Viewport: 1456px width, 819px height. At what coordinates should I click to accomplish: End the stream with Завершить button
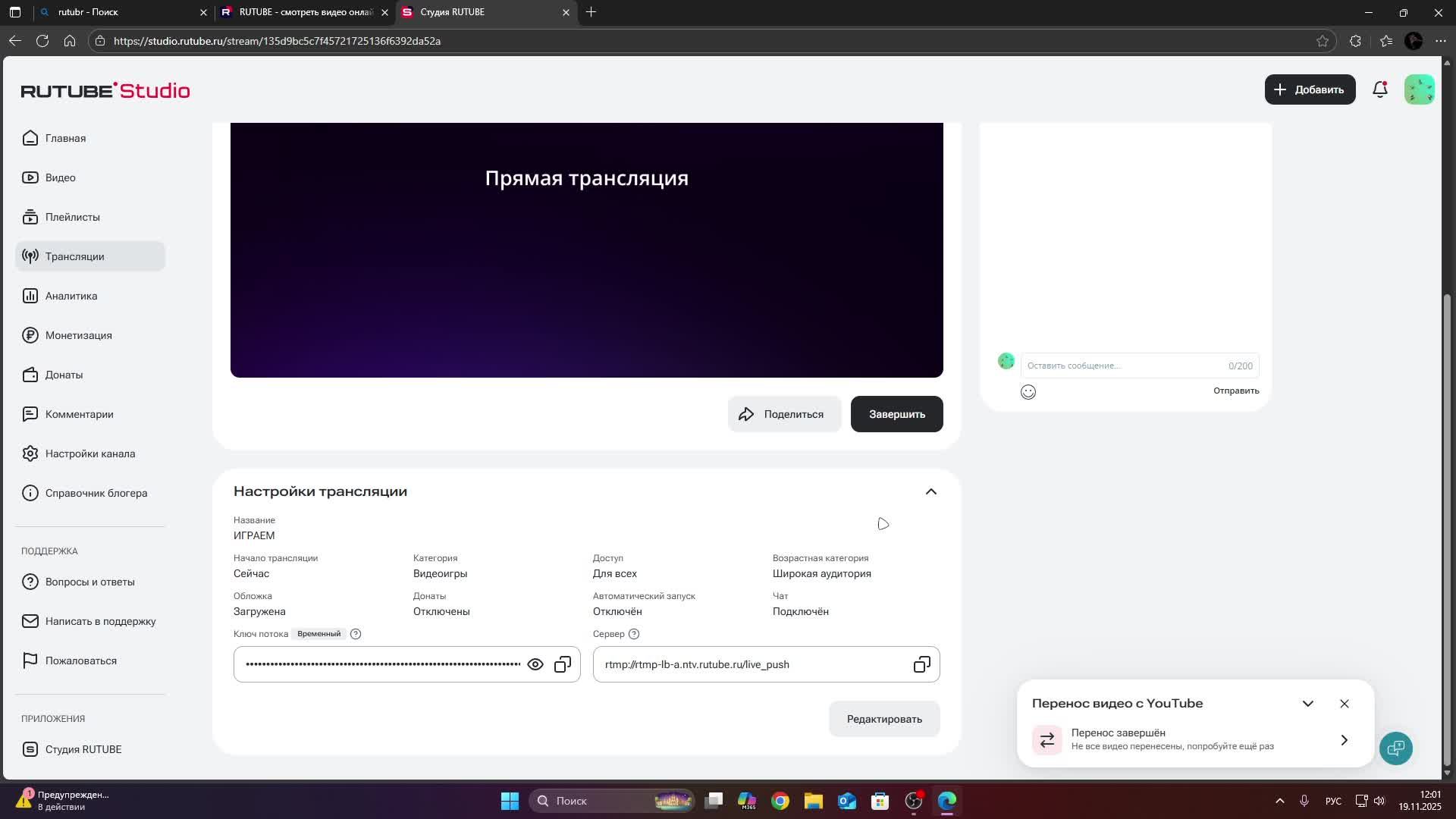pos(896,414)
